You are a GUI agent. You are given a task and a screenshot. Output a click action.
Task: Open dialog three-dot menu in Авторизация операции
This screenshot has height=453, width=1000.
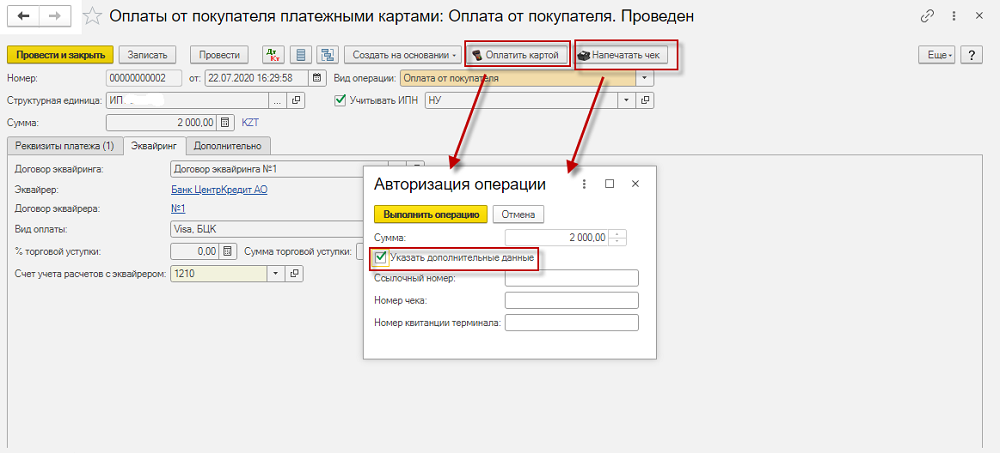point(584,184)
